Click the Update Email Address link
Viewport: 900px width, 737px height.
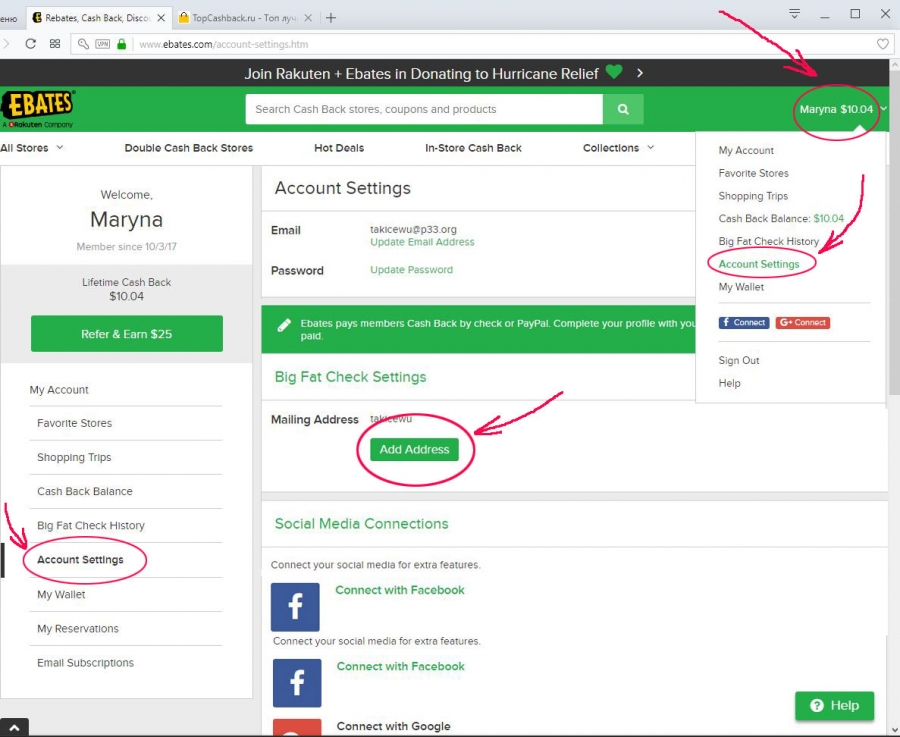(422, 242)
